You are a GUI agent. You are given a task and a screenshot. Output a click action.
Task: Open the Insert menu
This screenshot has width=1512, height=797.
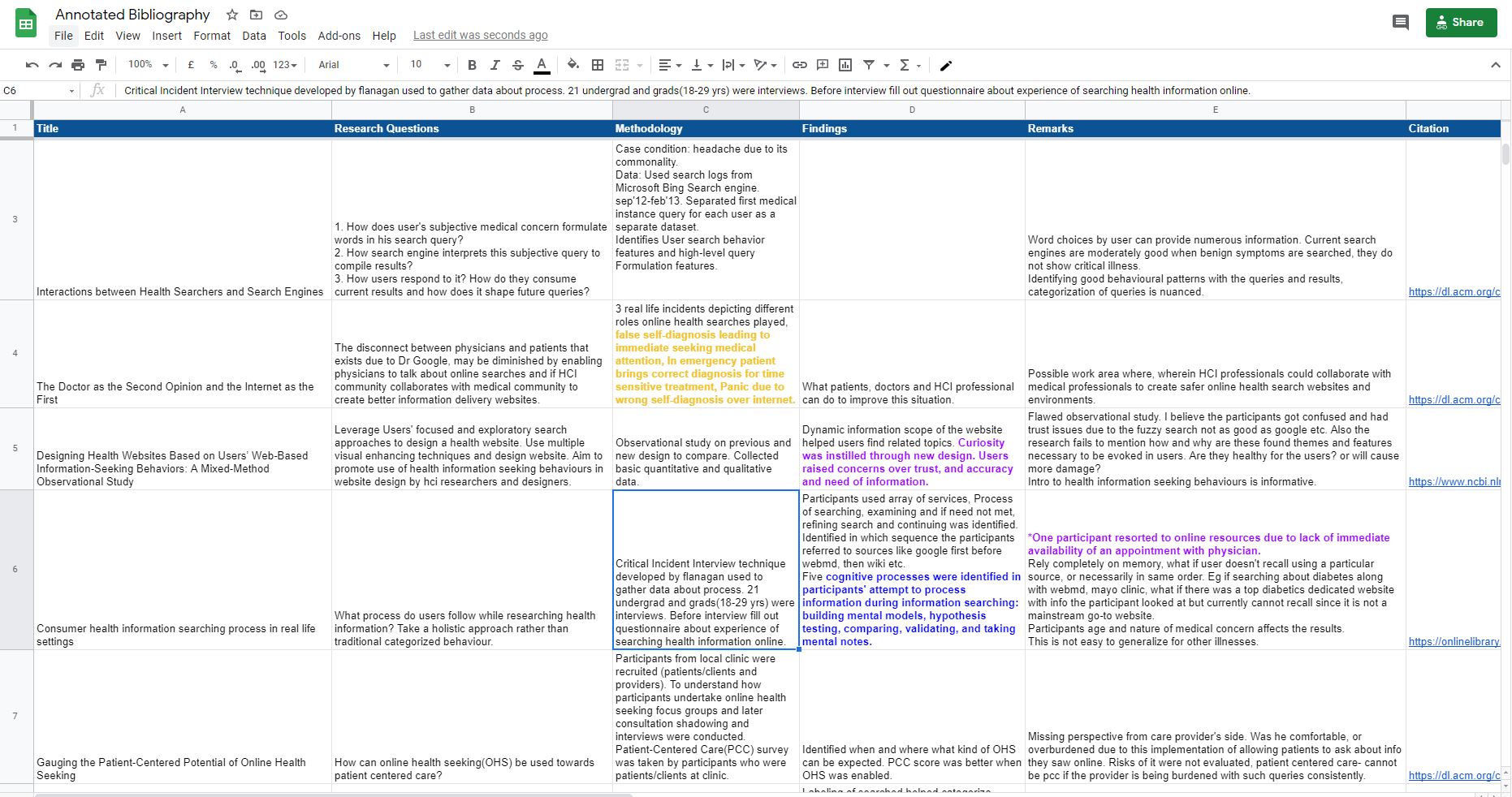[166, 36]
